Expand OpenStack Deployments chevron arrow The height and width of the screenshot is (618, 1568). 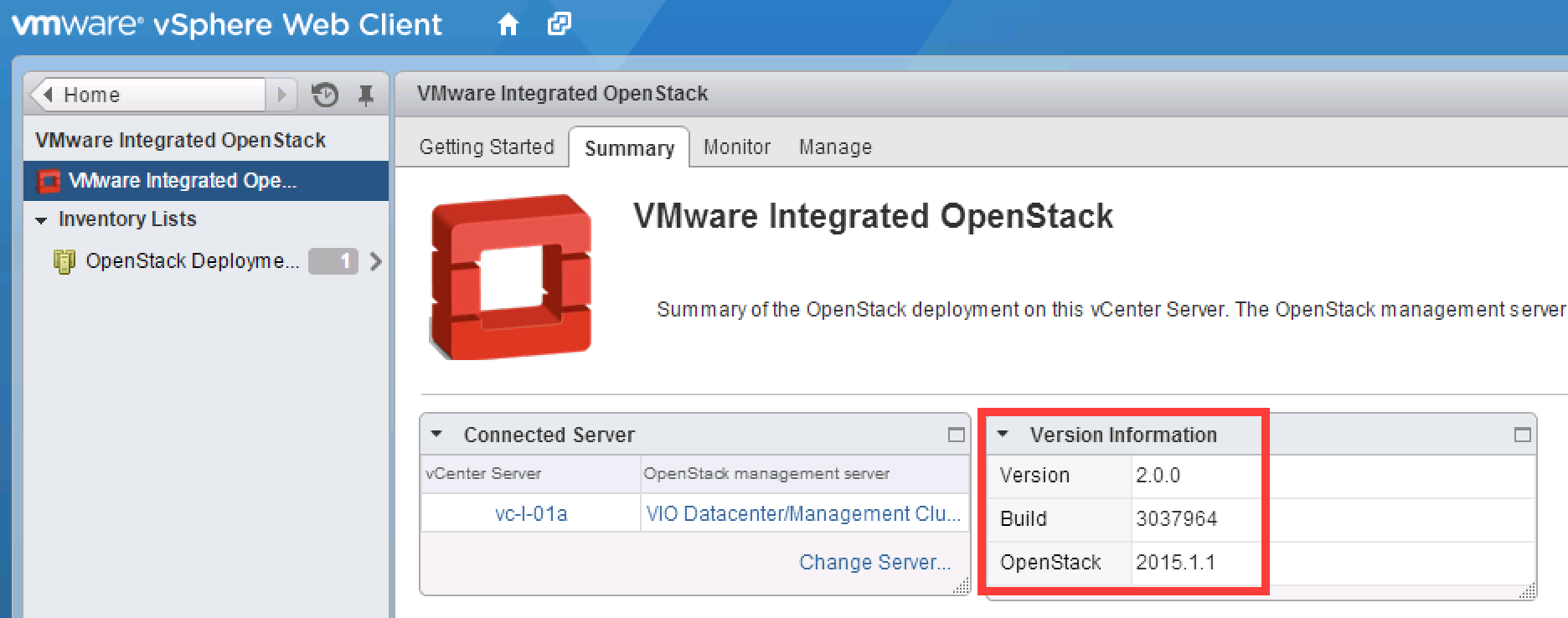click(376, 262)
